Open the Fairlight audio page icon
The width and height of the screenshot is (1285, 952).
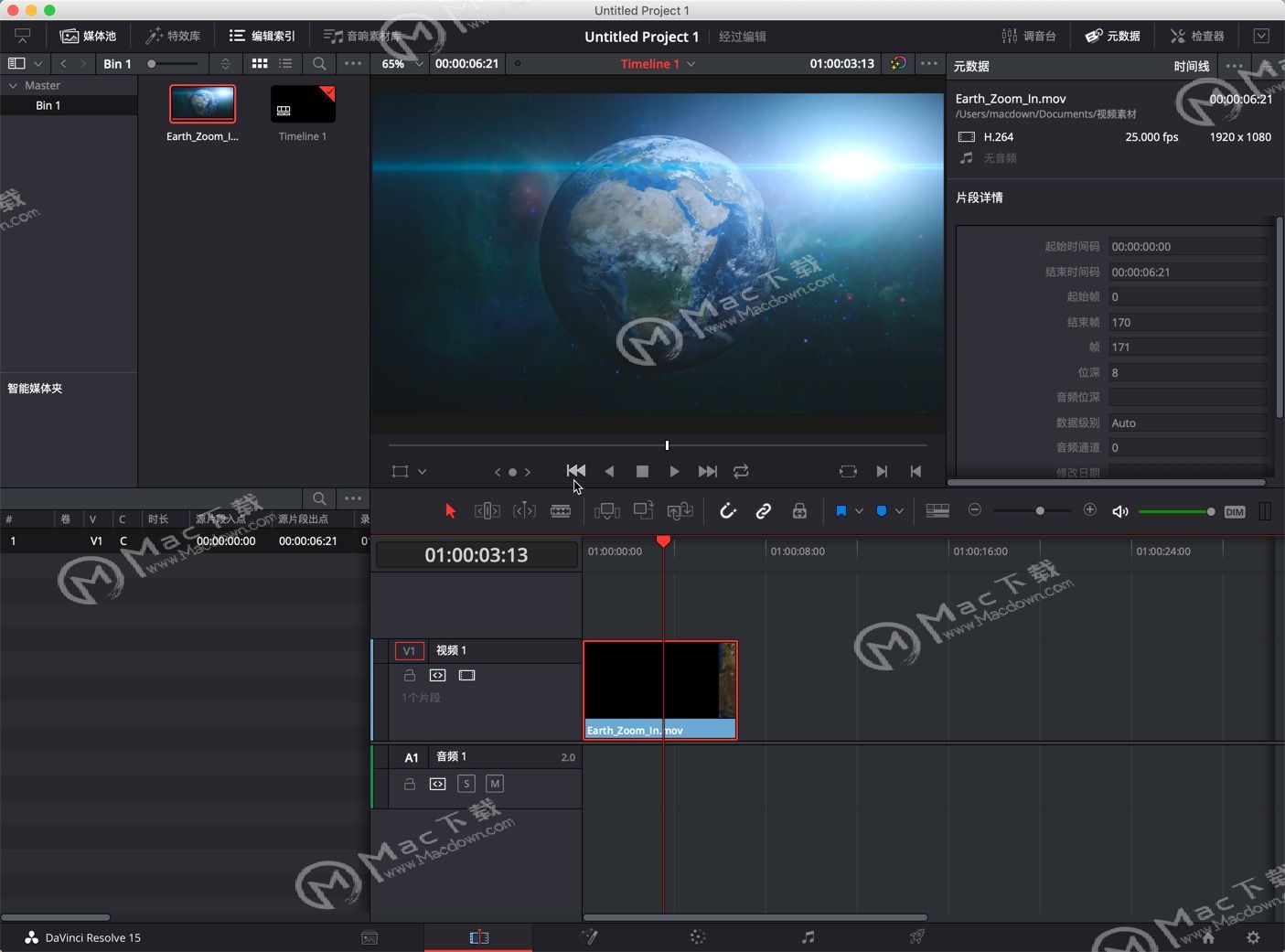point(808,937)
